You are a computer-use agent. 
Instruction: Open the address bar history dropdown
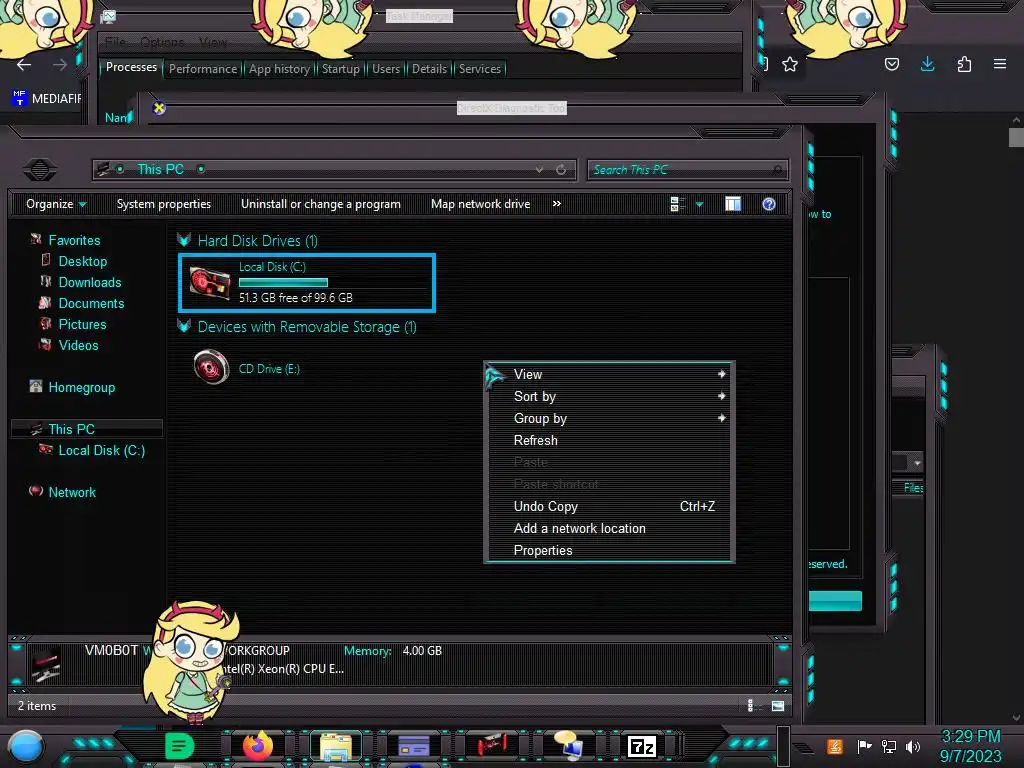(539, 170)
